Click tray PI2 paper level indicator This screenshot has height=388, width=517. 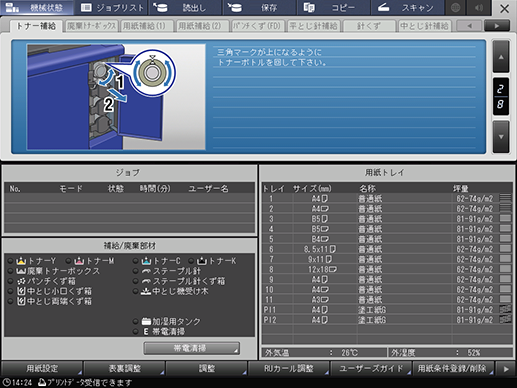505,319
